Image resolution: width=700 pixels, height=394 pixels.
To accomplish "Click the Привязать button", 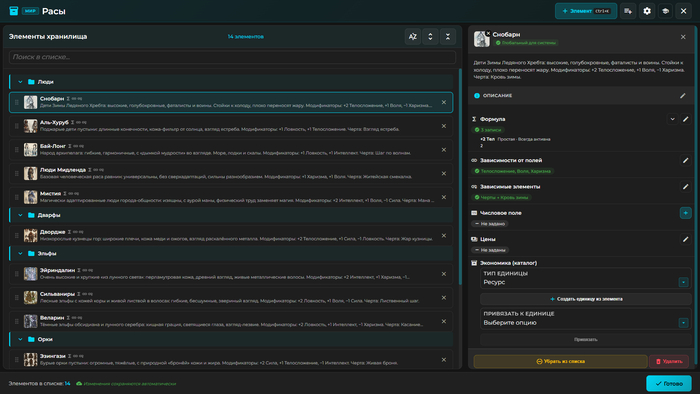I will click(x=586, y=340).
